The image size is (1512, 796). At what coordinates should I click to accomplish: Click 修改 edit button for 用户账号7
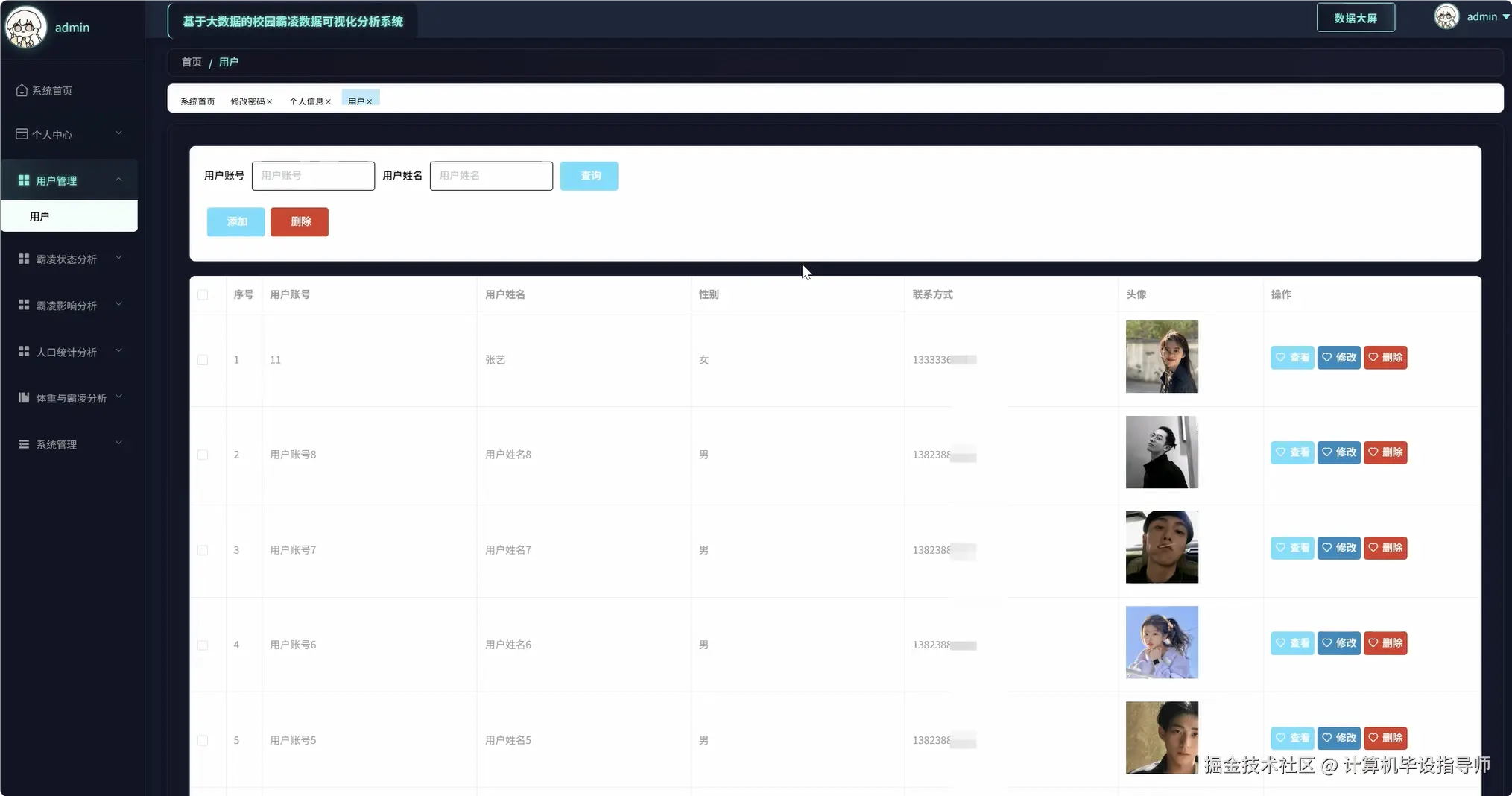pyautogui.click(x=1338, y=548)
